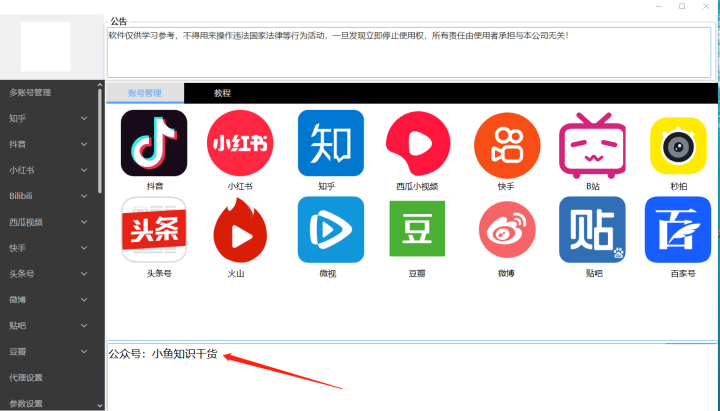The image size is (720, 411).
Task: Open the Tieba (贴吧) blue icon
Action: [592, 230]
